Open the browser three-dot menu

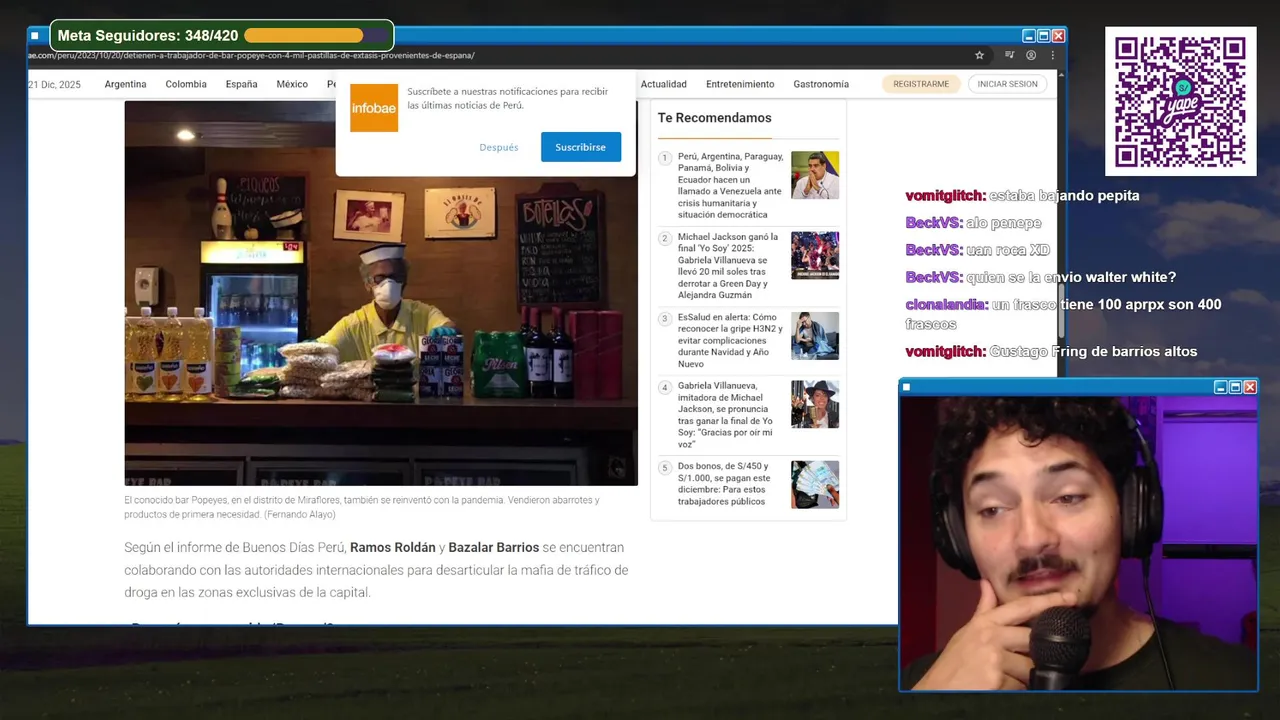click(x=1053, y=55)
